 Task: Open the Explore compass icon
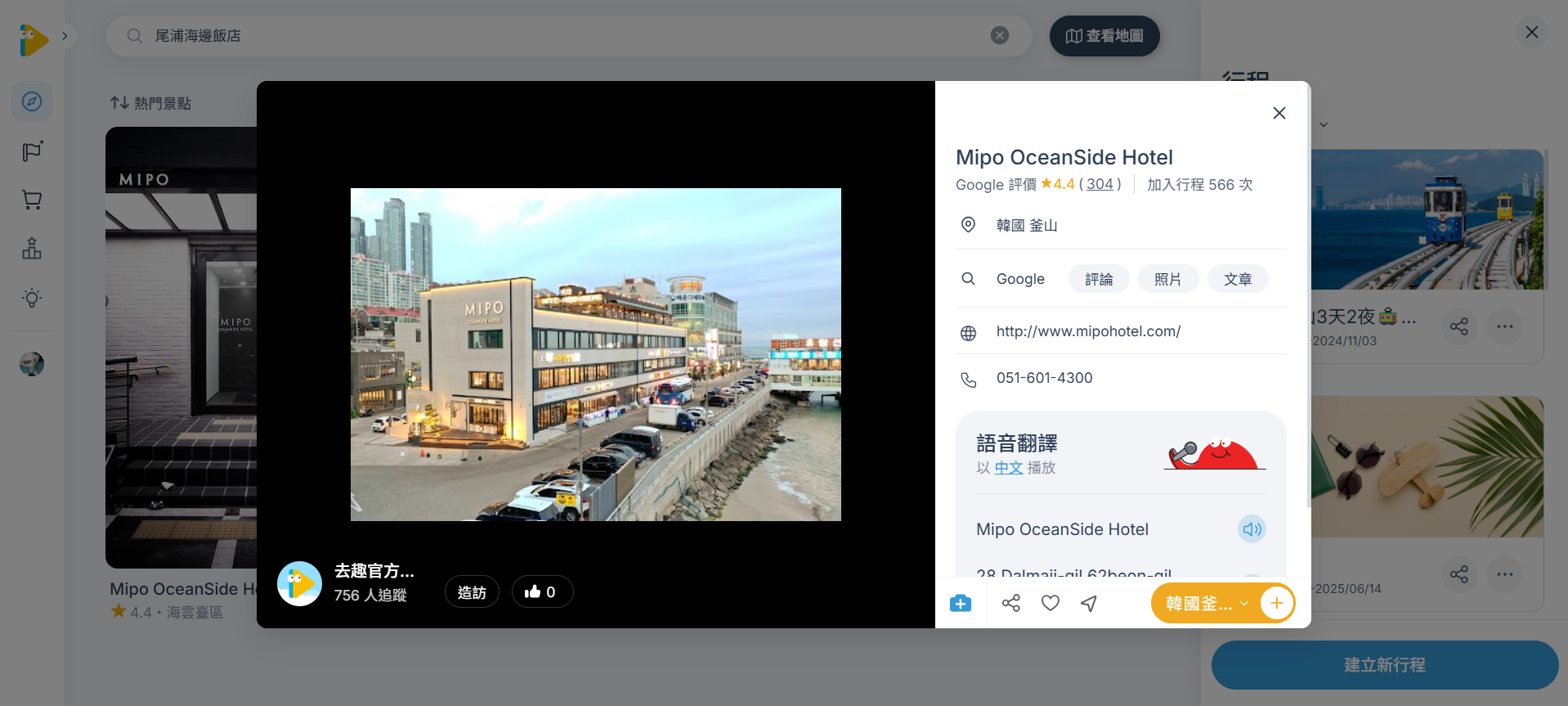pos(32,101)
